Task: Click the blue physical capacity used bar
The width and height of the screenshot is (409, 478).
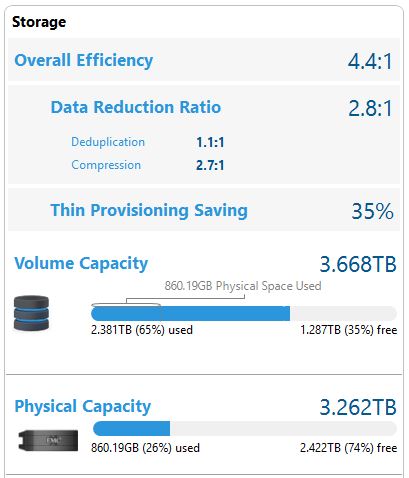Action: tap(131, 429)
